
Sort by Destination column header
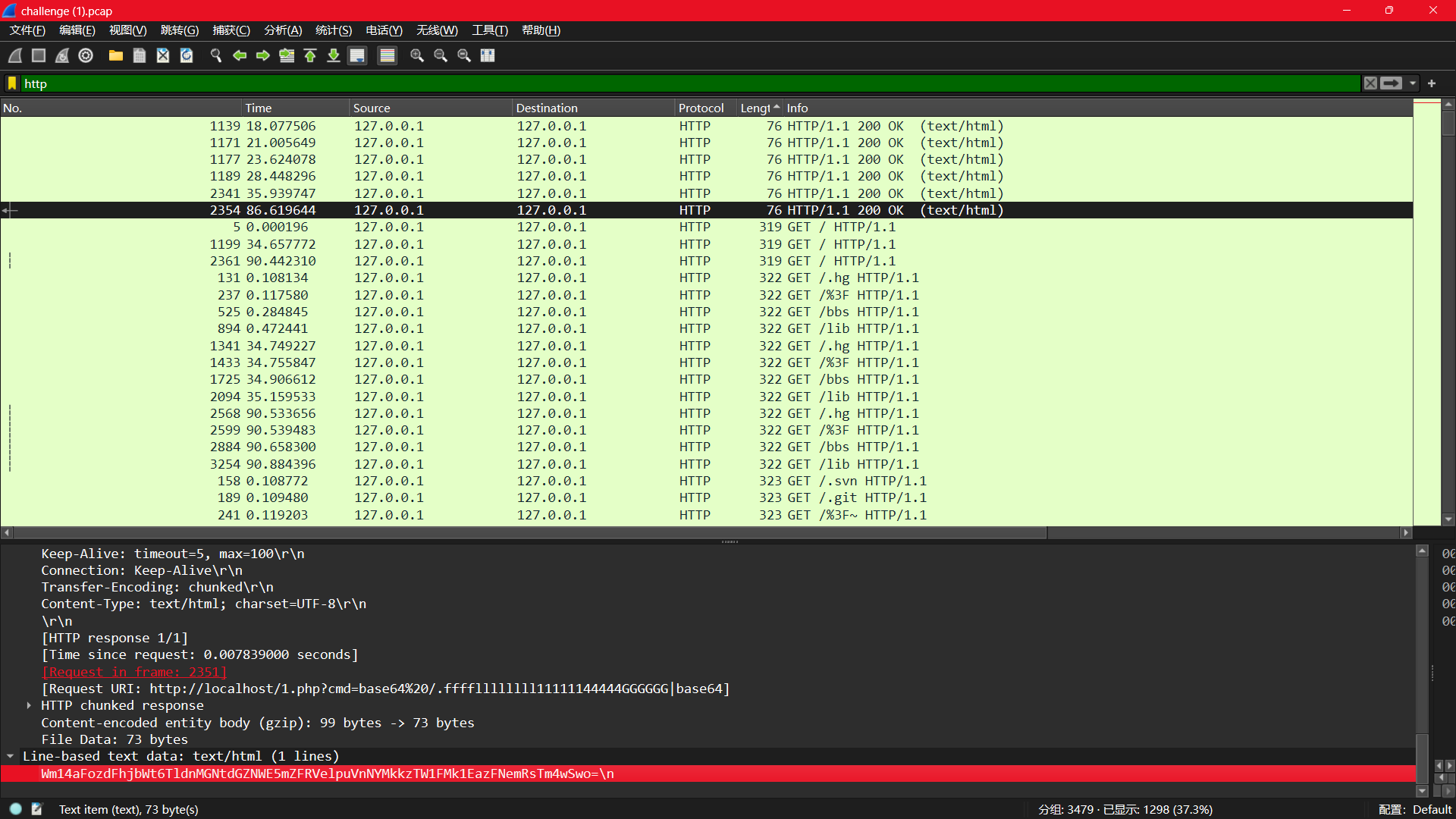(x=594, y=108)
